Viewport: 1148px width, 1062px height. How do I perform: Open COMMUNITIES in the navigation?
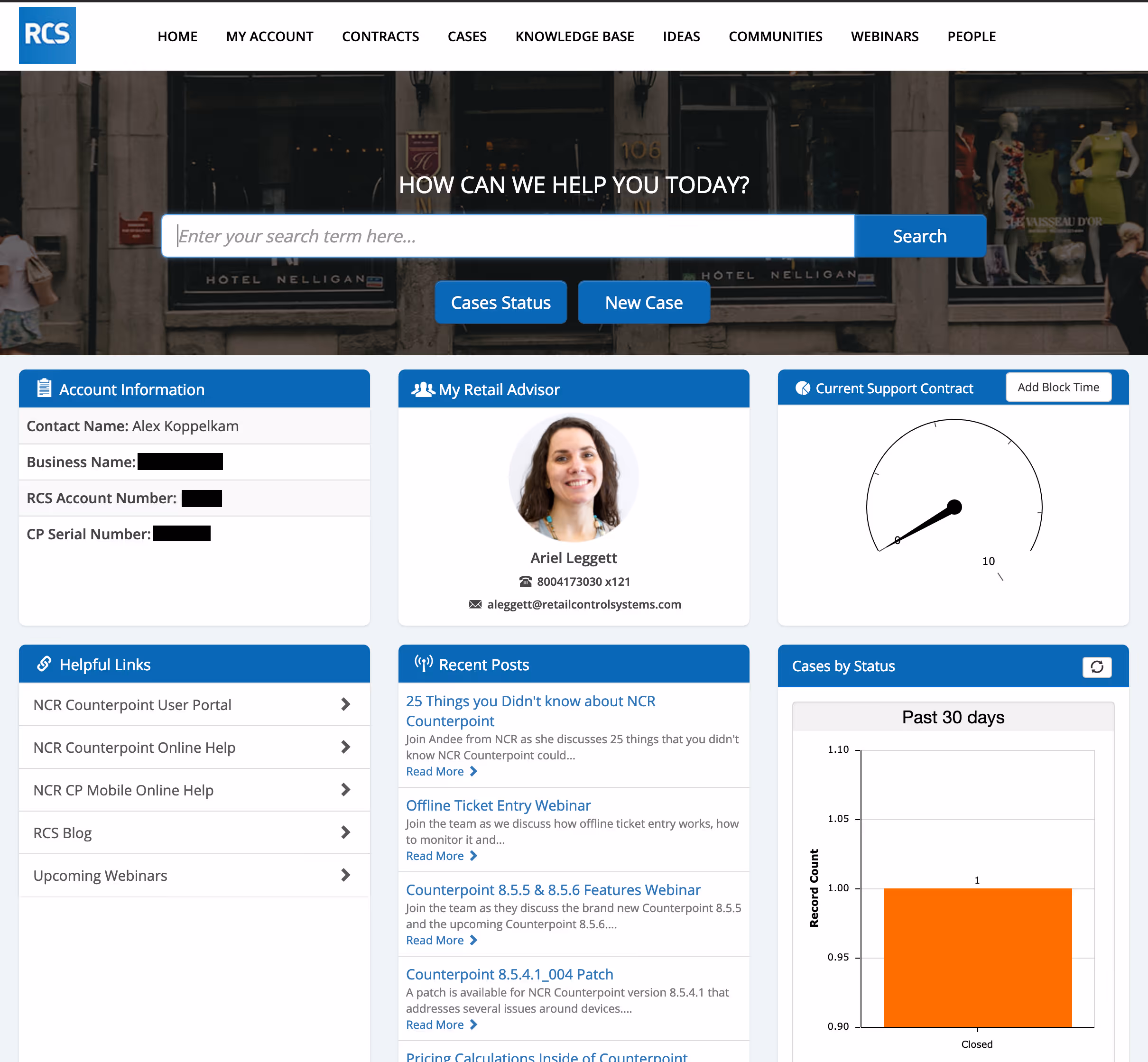(776, 36)
